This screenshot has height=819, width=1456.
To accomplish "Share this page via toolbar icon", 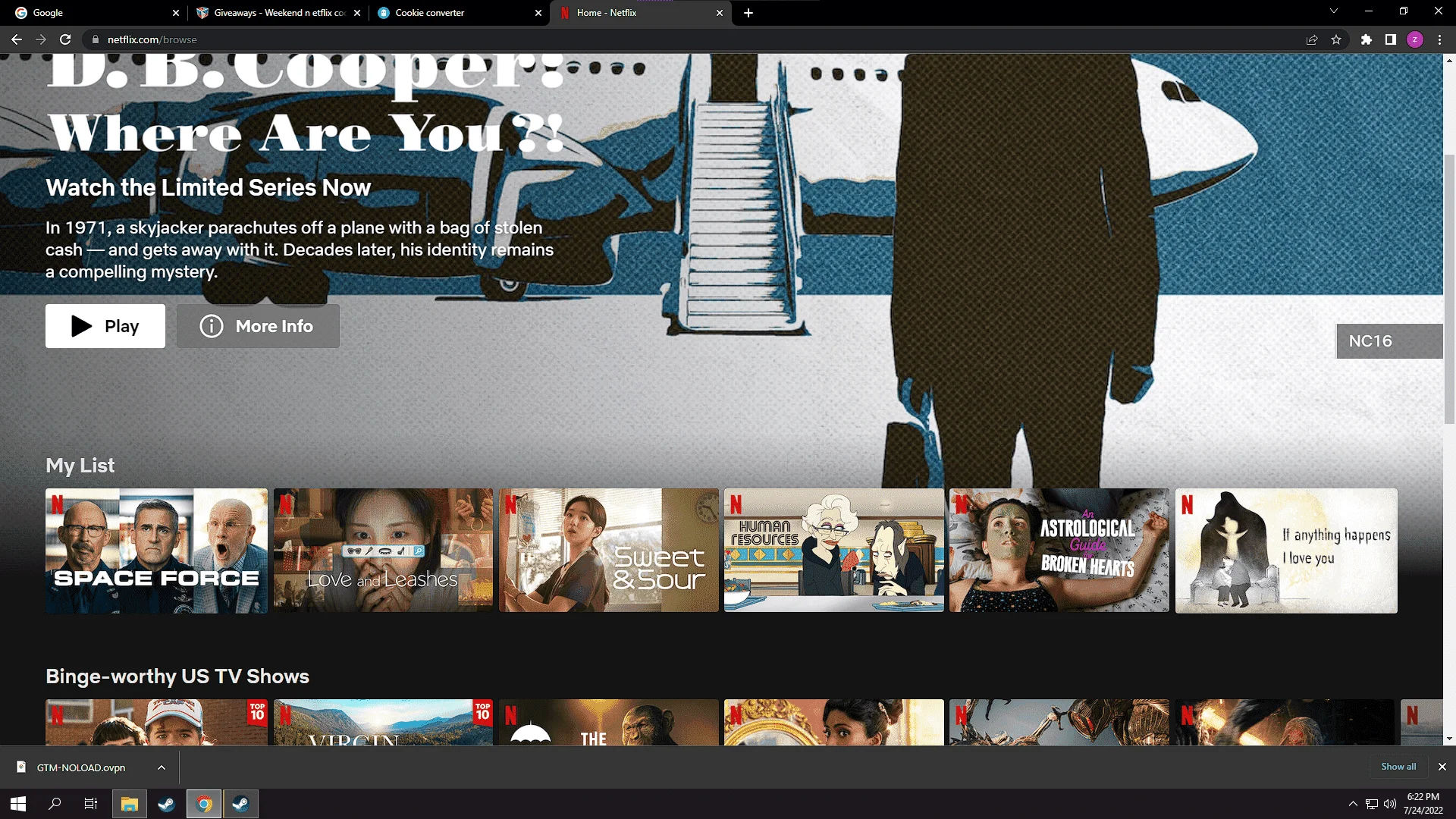I will 1312,39.
